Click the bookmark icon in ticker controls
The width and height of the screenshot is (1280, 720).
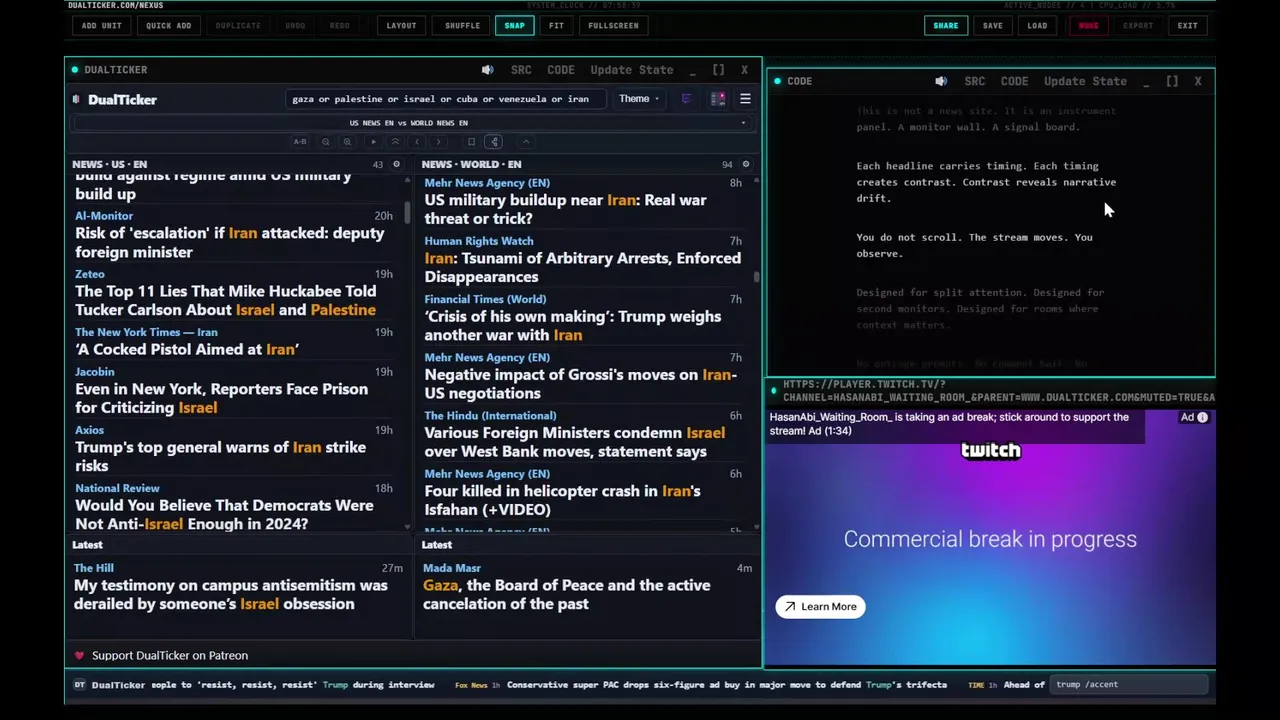point(471,142)
